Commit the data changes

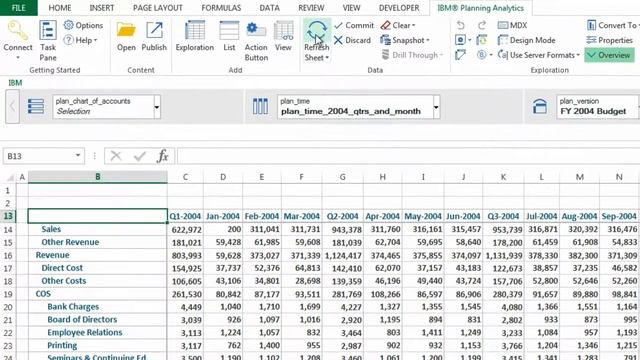pyautogui.click(x=353, y=25)
